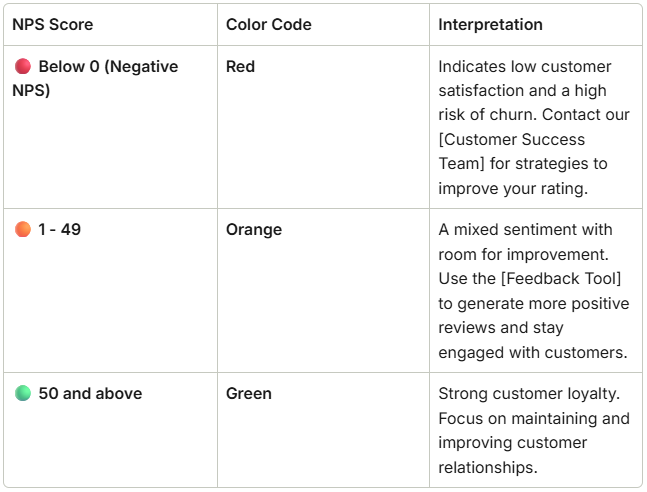Select the Color Code column header

268,24
